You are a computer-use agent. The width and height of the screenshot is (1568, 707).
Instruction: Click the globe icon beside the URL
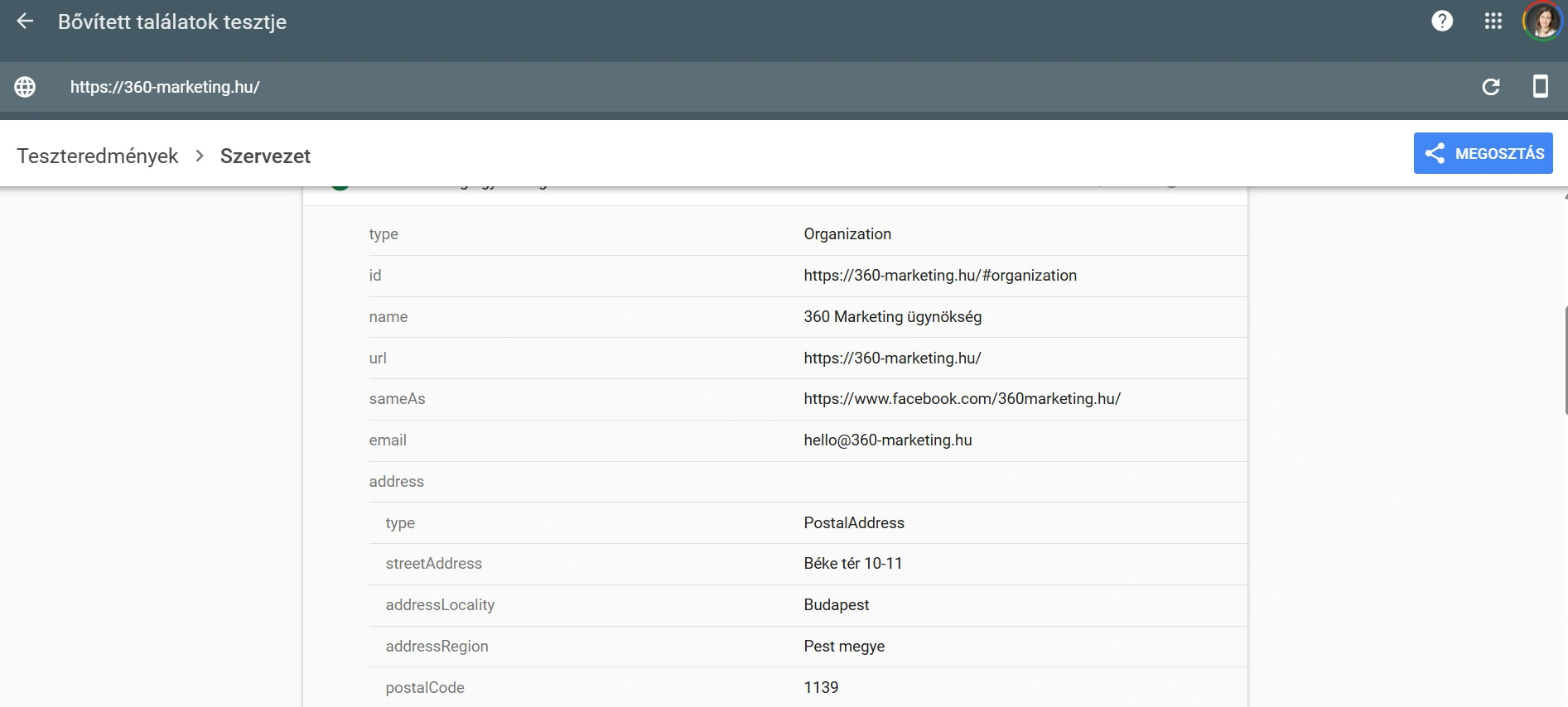[x=25, y=87]
